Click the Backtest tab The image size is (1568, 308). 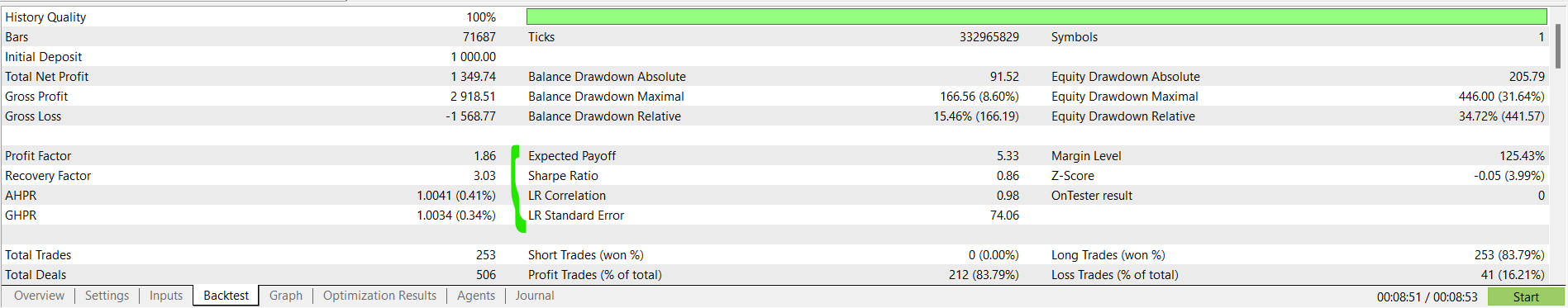[x=226, y=296]
